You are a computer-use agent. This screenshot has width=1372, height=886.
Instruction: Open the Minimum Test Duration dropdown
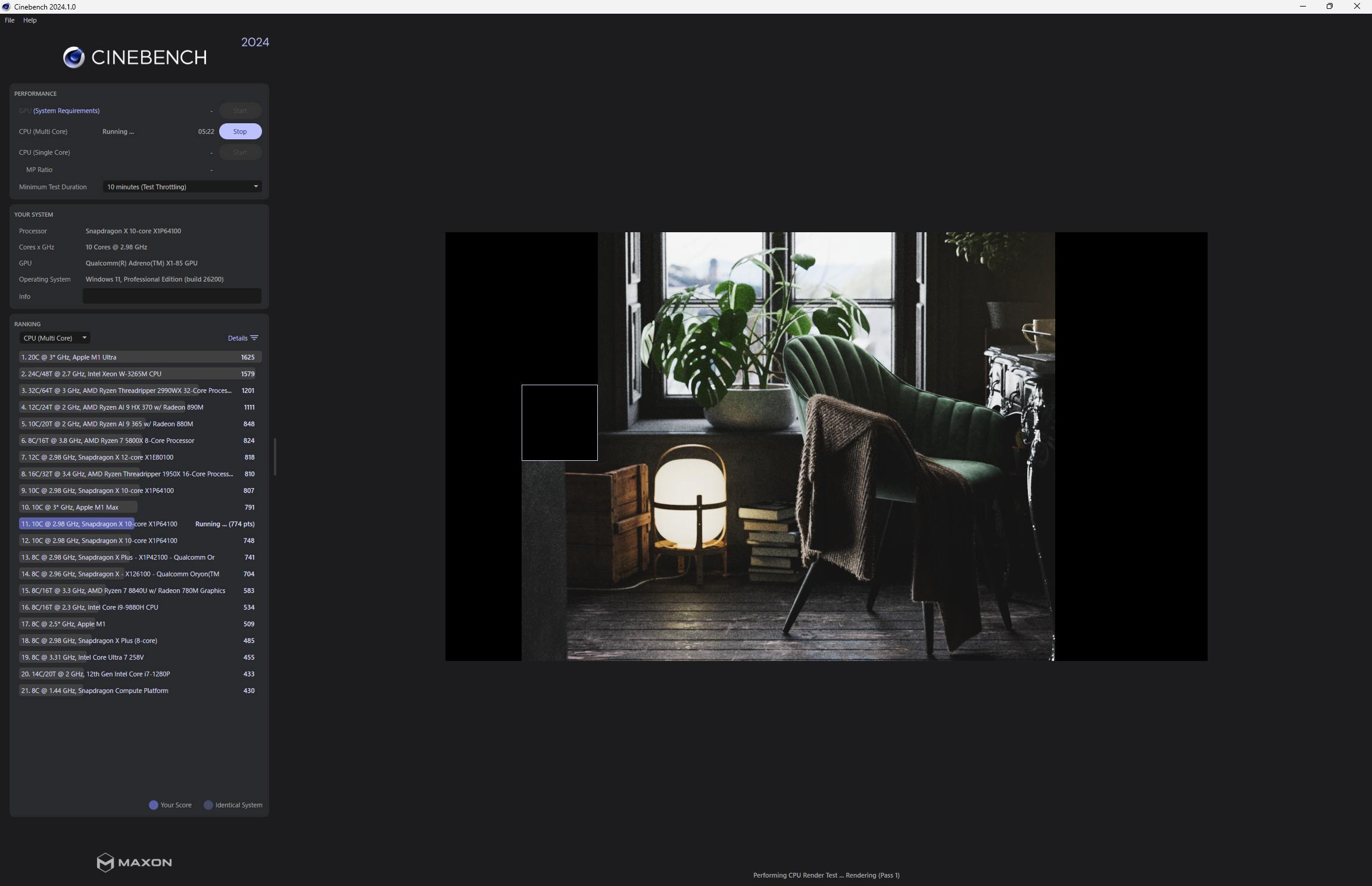point(182,186)
